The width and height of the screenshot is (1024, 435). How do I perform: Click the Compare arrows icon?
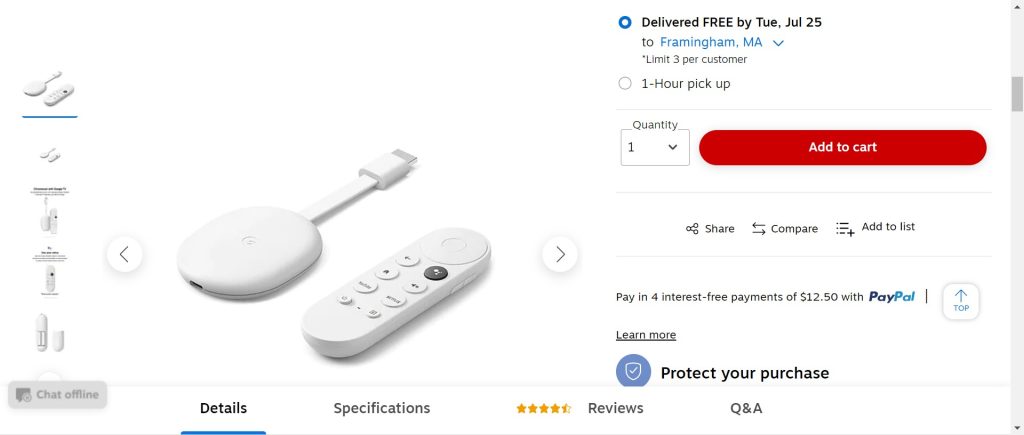759,229
